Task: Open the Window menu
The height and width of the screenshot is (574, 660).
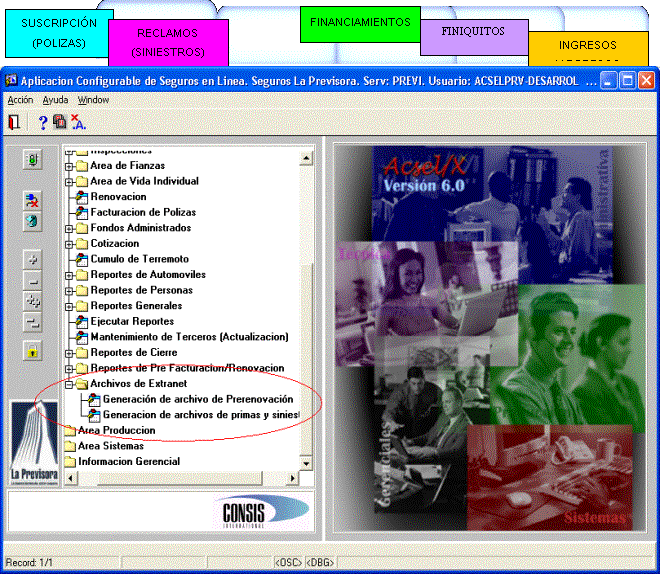Action: pyautogui.click(x=93, y=100)
